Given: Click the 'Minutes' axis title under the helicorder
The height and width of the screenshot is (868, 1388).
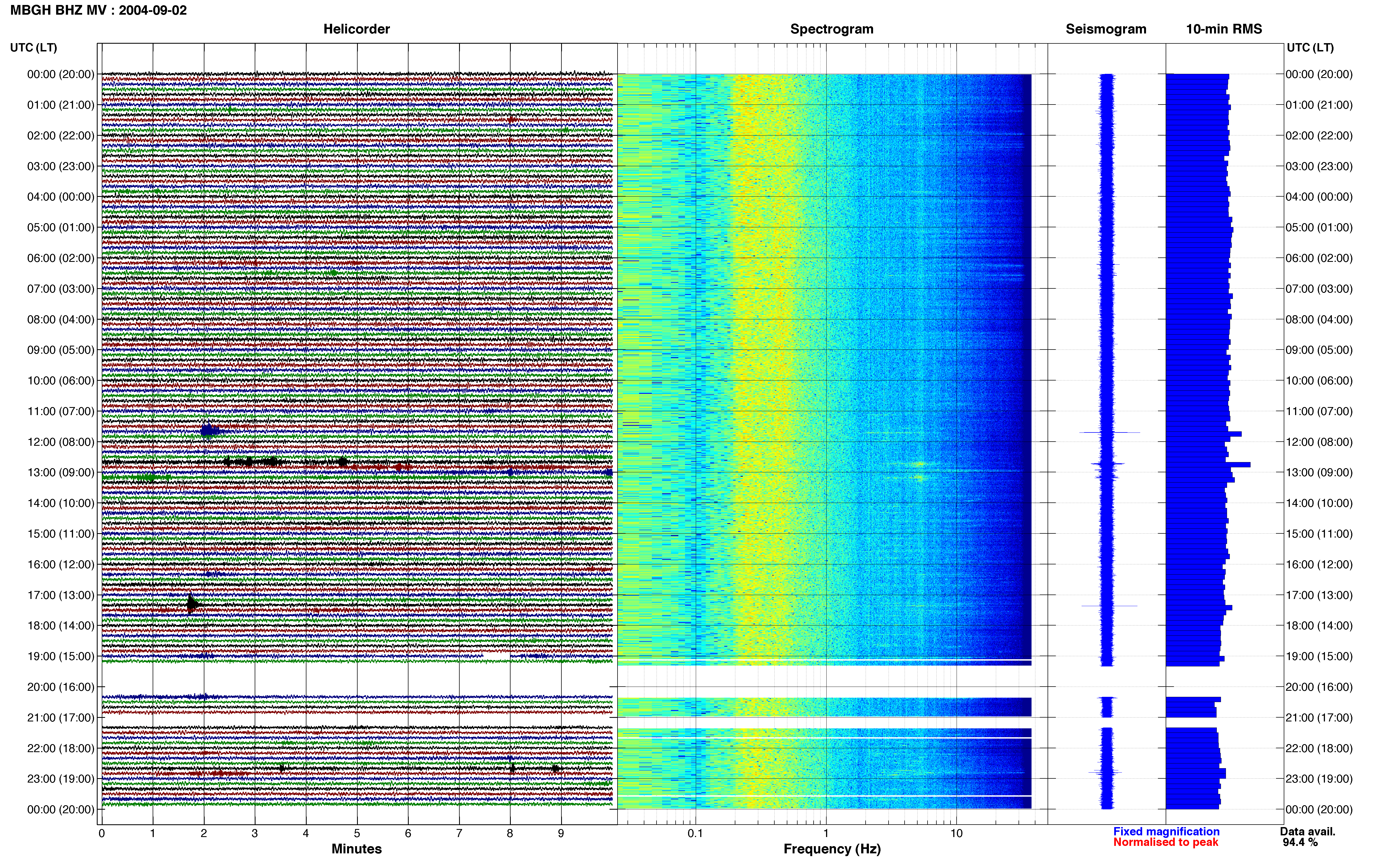Looking at the screenshot, I should point(356,849).
